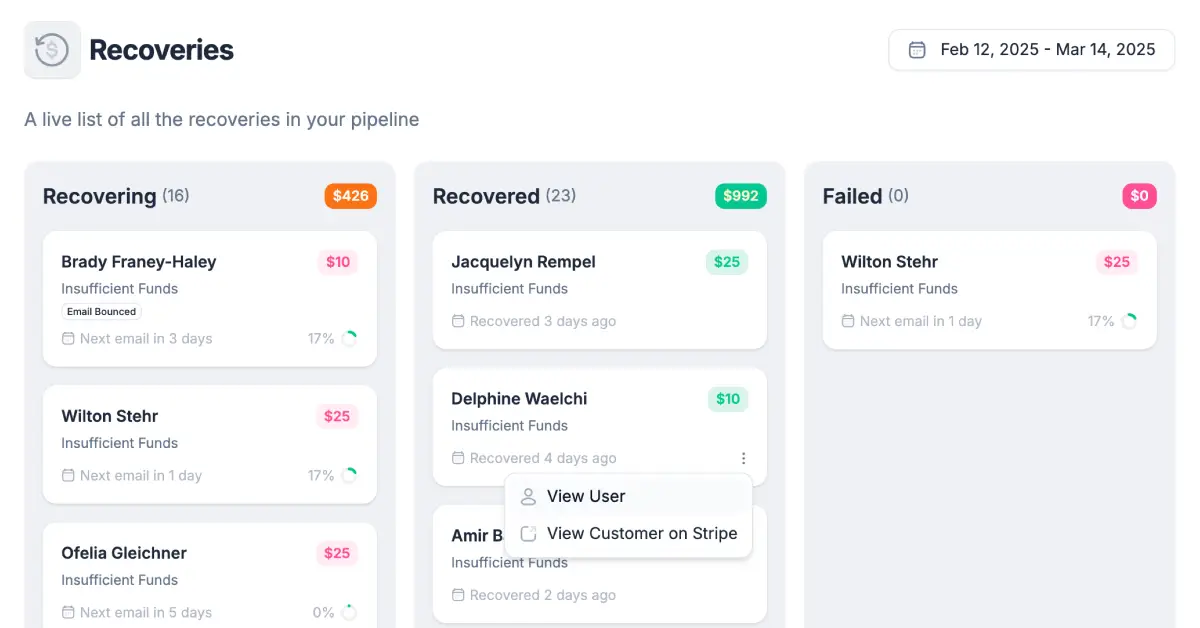The image size is (1200, 628).
Task: Select View User from the context menu
Action: coord(586,496)
